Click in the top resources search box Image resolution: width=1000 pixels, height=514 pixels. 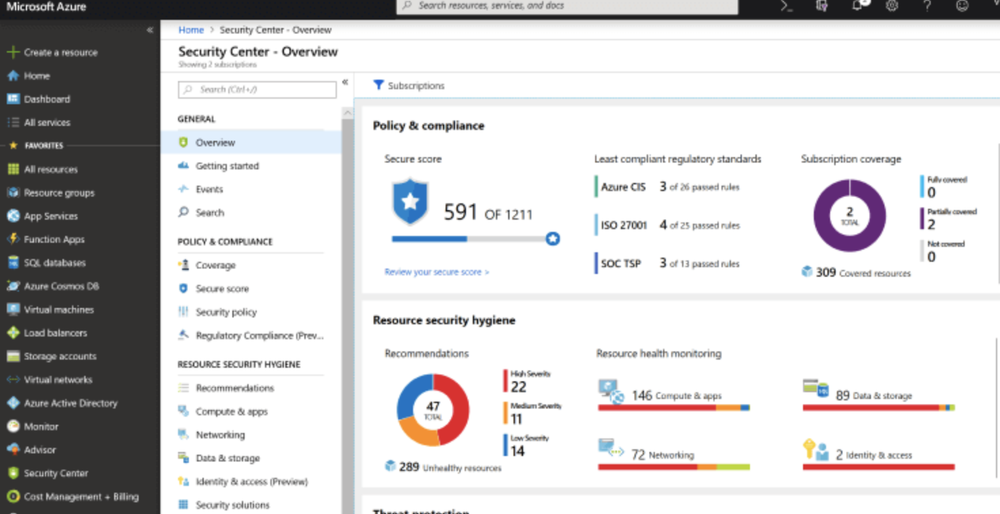click(567, 6)
